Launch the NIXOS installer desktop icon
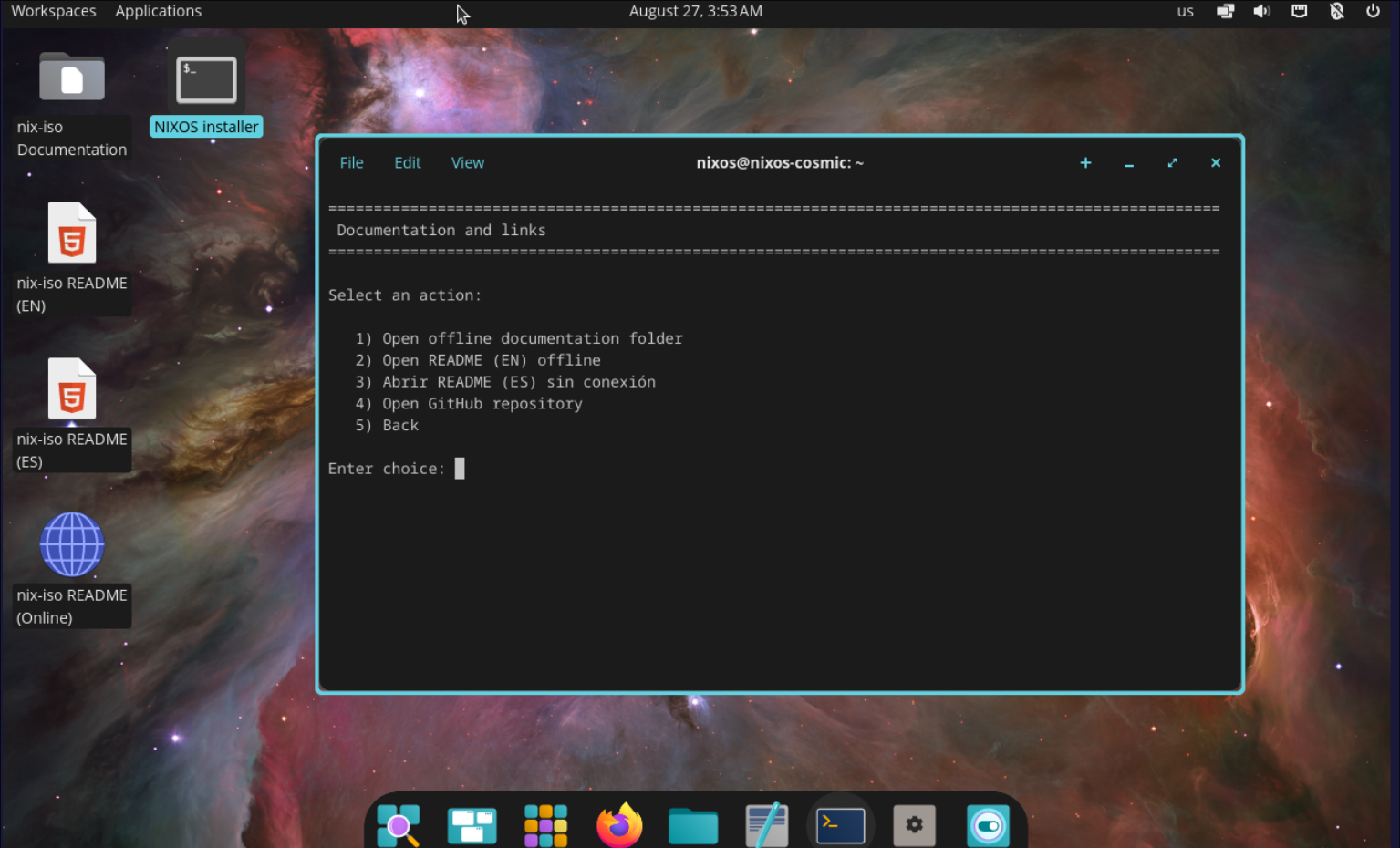 pos(206,80)
